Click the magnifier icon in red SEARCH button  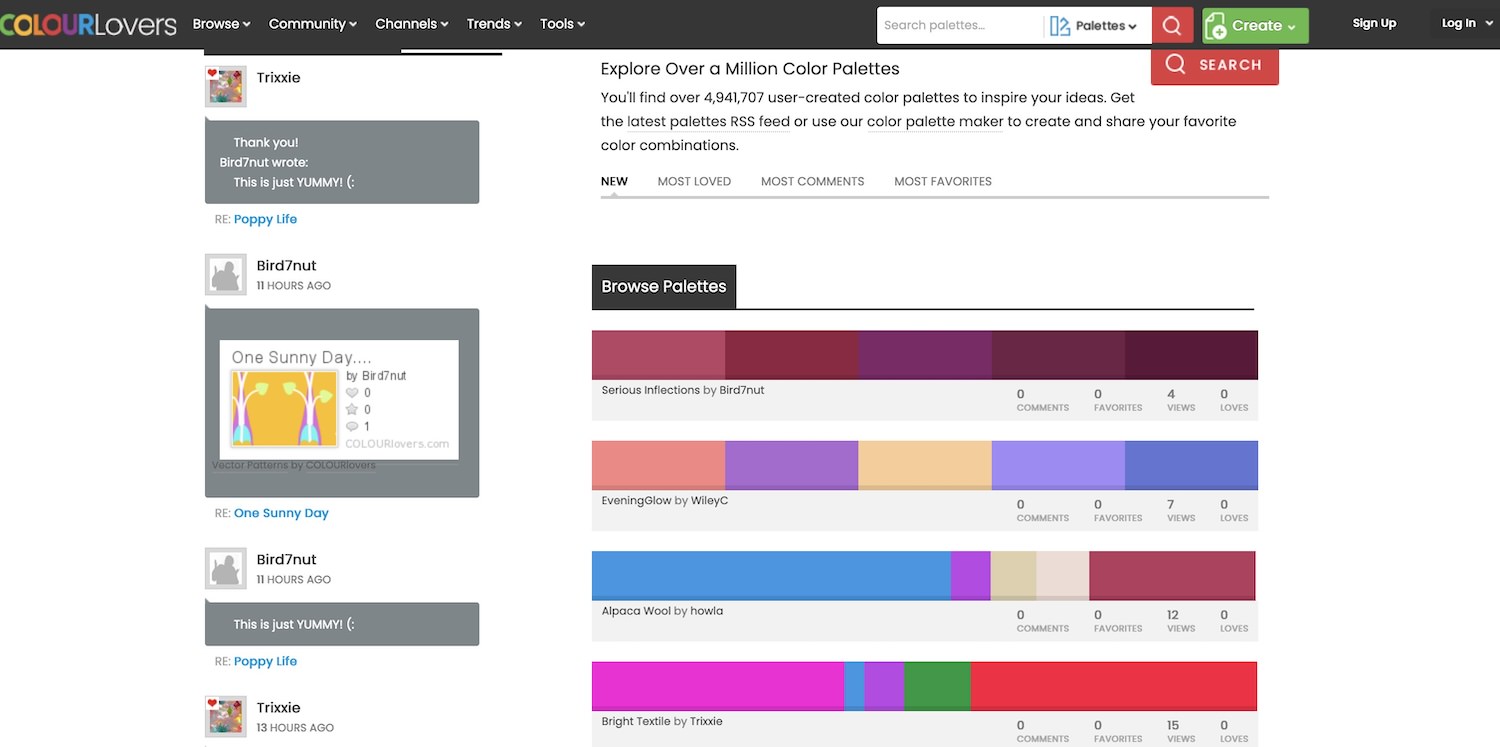coord(1175,64)
